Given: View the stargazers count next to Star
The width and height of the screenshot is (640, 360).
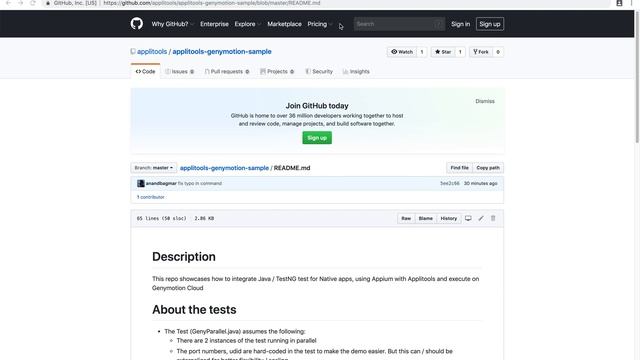Looking at the screenshot, I should [x=460, y=52].
